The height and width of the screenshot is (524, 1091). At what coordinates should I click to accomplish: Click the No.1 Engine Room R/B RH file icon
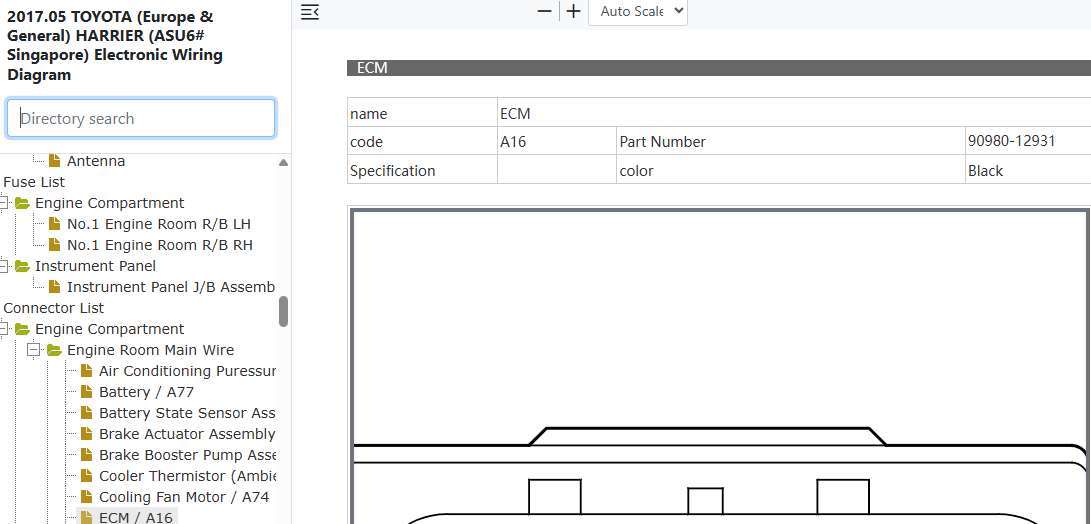point(54,245)
